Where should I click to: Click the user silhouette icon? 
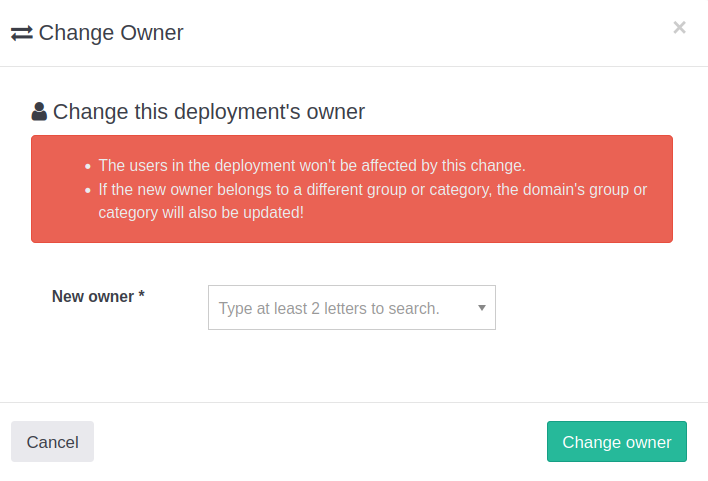click(x=39, y=111)
